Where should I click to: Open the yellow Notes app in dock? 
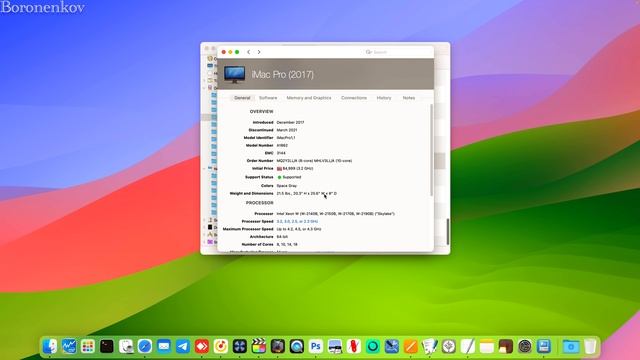[x=487, y=347]
